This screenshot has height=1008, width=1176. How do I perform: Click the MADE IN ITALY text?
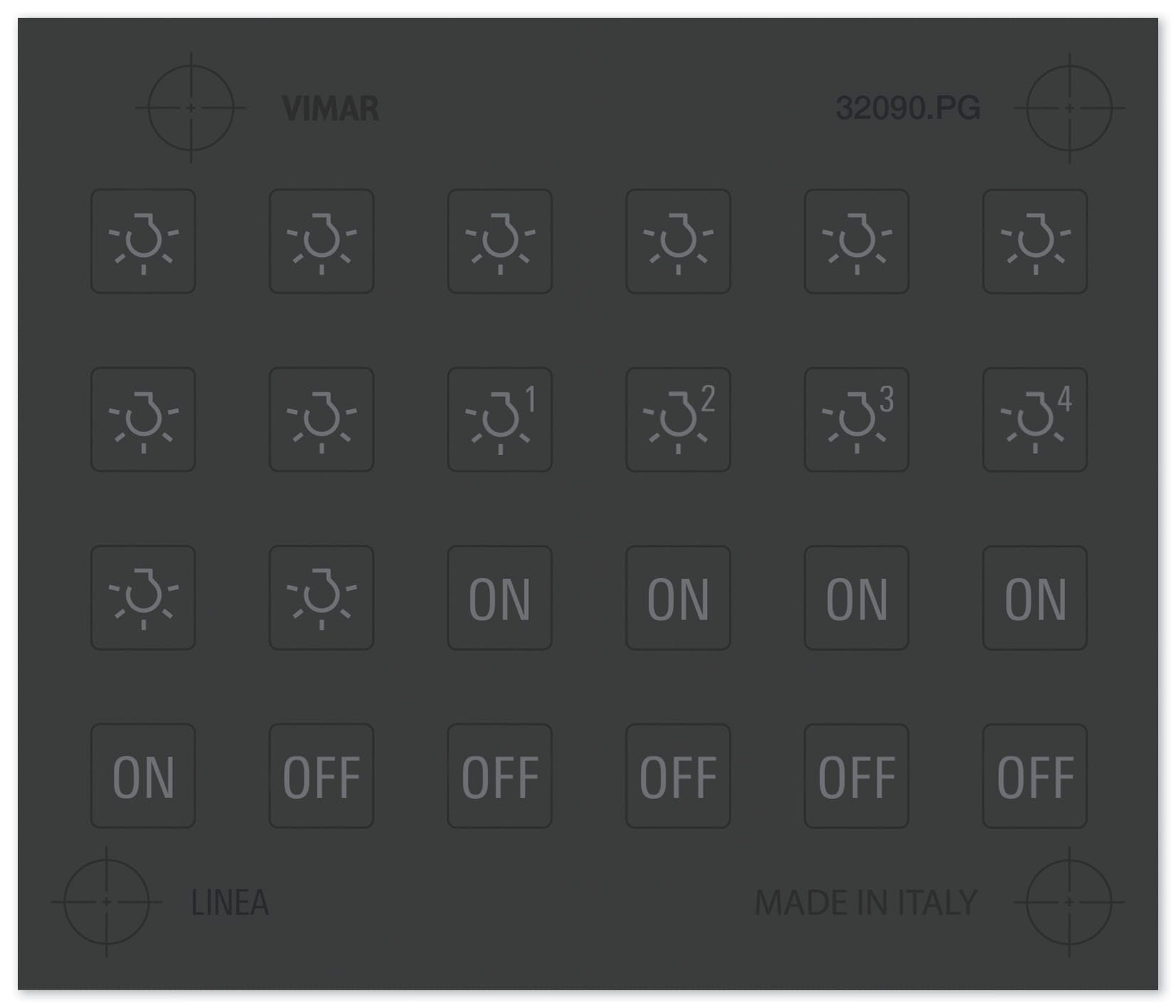coord(866,903)
